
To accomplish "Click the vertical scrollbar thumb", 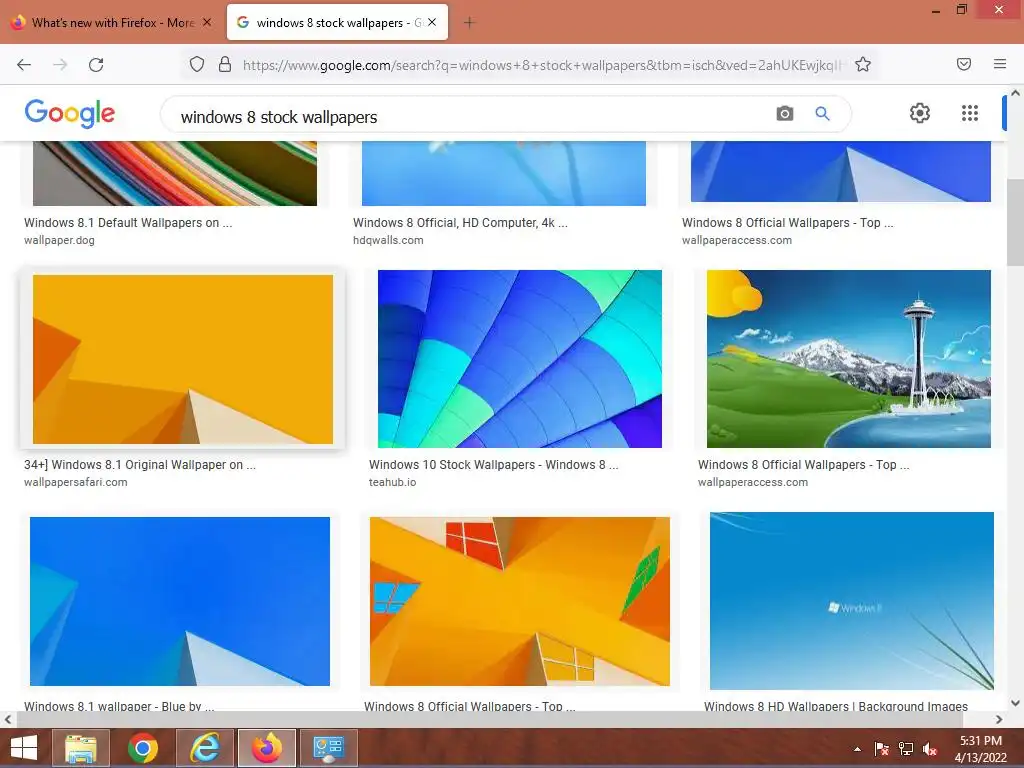I will point(1016,222).
